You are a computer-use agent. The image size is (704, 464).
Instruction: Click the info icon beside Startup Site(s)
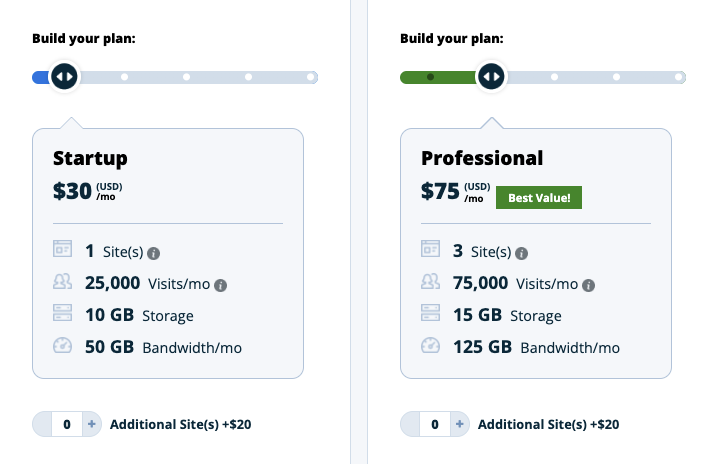click(x=154, y=254)
